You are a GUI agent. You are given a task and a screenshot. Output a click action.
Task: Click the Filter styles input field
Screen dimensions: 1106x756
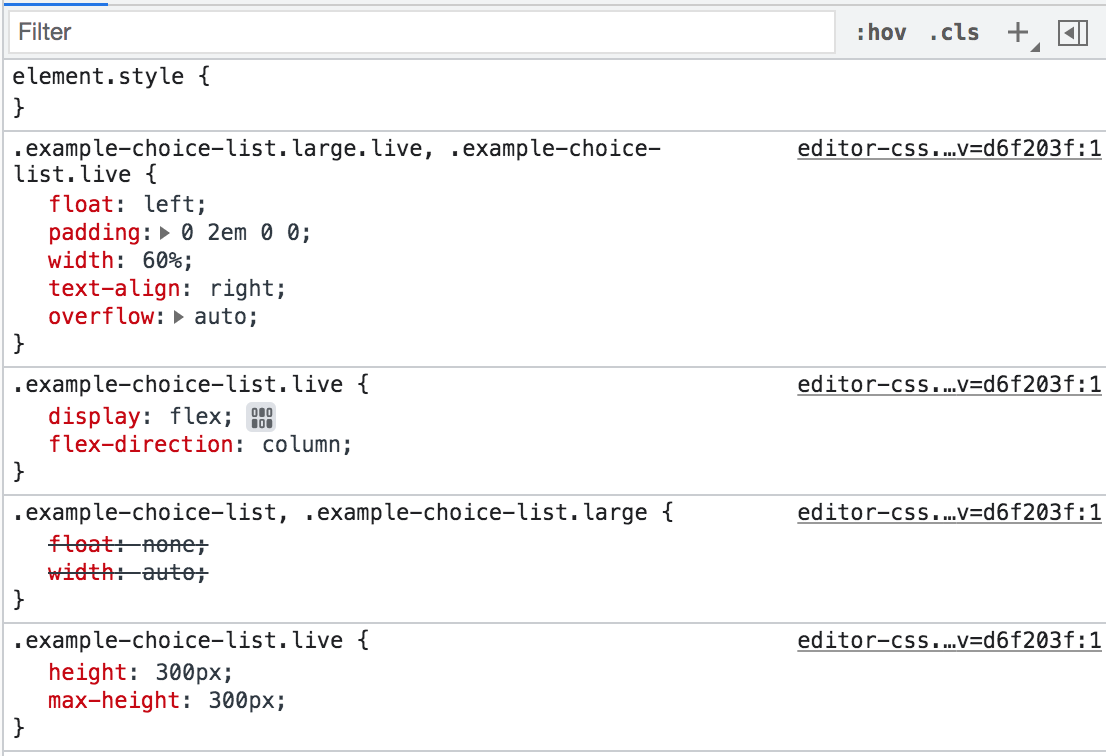[x=422, y=32]
